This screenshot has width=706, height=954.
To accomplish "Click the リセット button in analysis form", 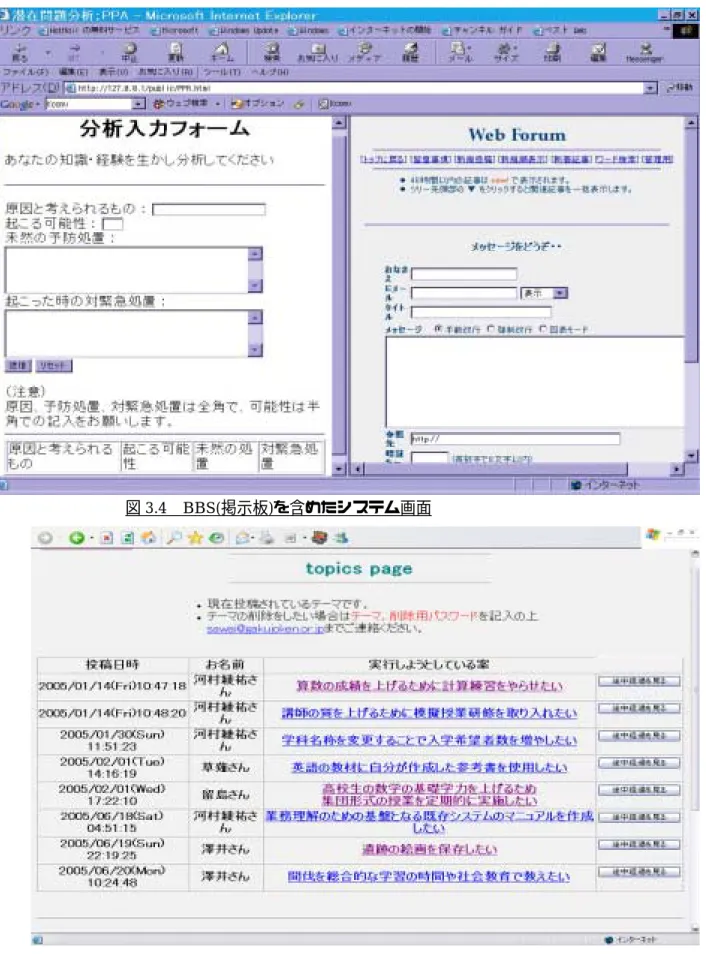I will tap(54, 366).
